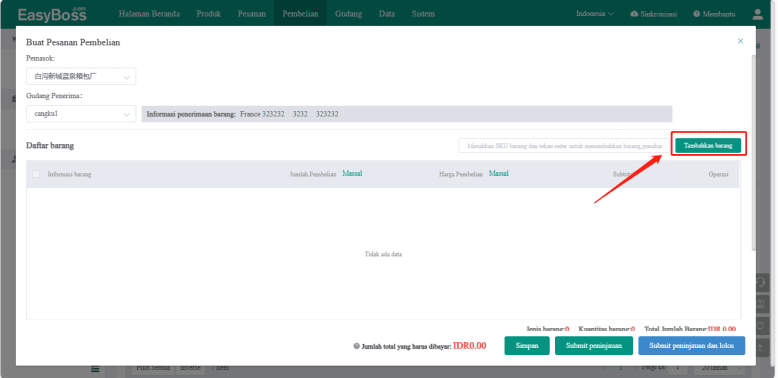
Task: Click info icon beside Jumlah total
Action: click(356, 346)
